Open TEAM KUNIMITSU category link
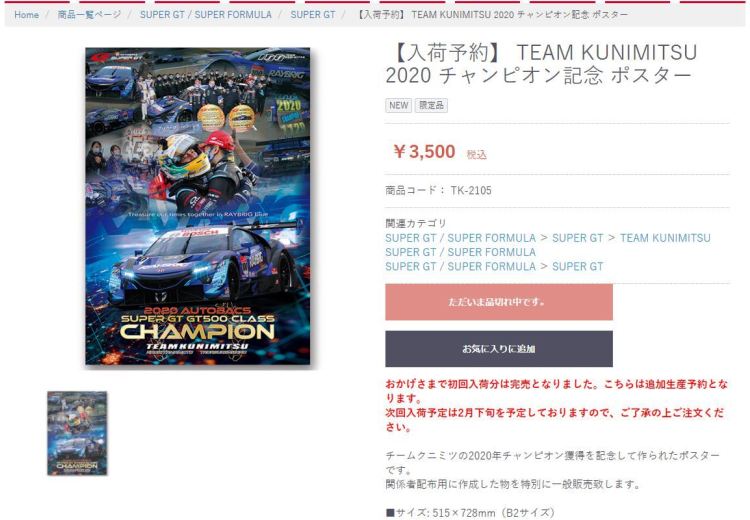 (665, 238)
